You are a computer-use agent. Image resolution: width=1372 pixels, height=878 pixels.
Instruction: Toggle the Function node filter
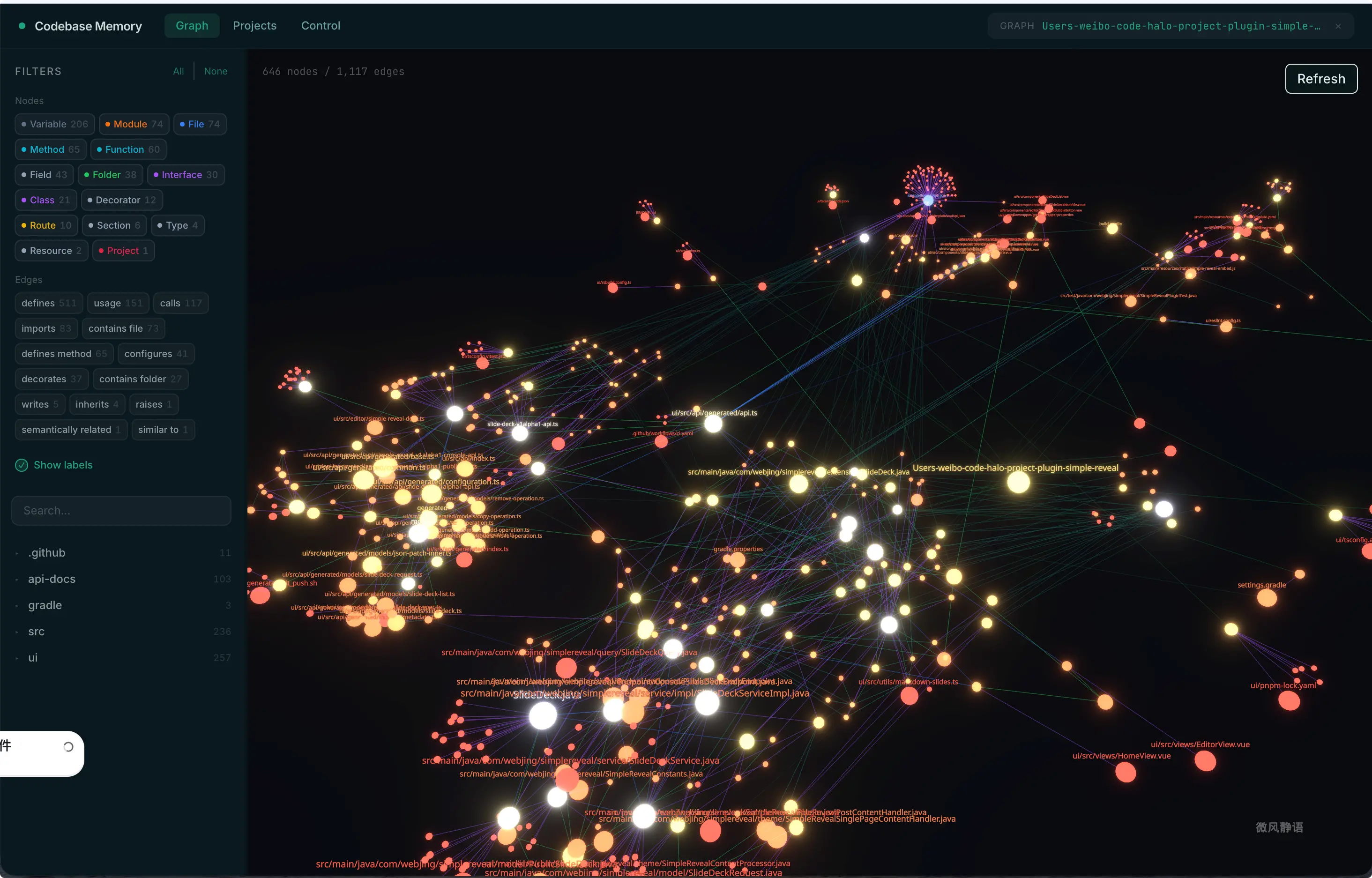point(128,149)
